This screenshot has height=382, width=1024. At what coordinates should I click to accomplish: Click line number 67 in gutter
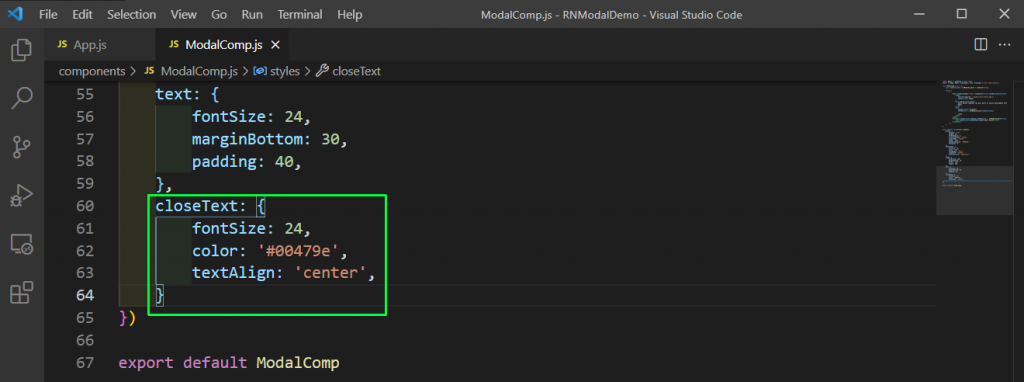pyautogui.click(x=85, y=363)
